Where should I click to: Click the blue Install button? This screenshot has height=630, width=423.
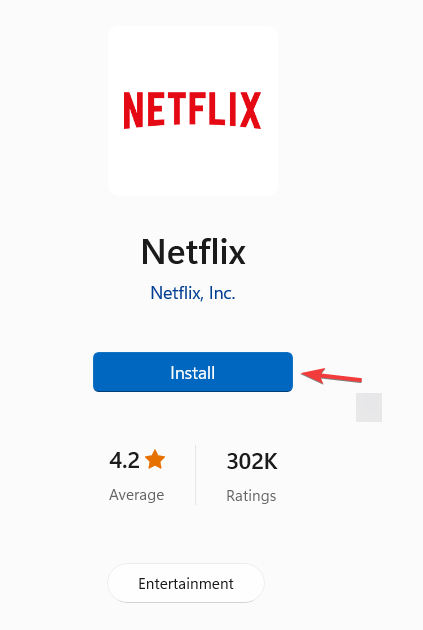[x=193, y=372]
